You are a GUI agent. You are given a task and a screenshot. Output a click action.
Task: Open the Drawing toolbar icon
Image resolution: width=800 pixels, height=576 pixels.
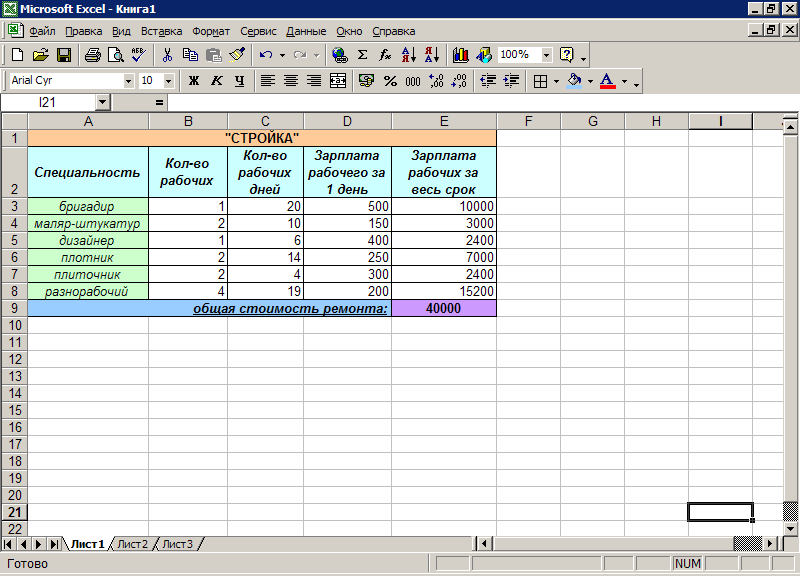pyautogui.click(x=484, y=55)
